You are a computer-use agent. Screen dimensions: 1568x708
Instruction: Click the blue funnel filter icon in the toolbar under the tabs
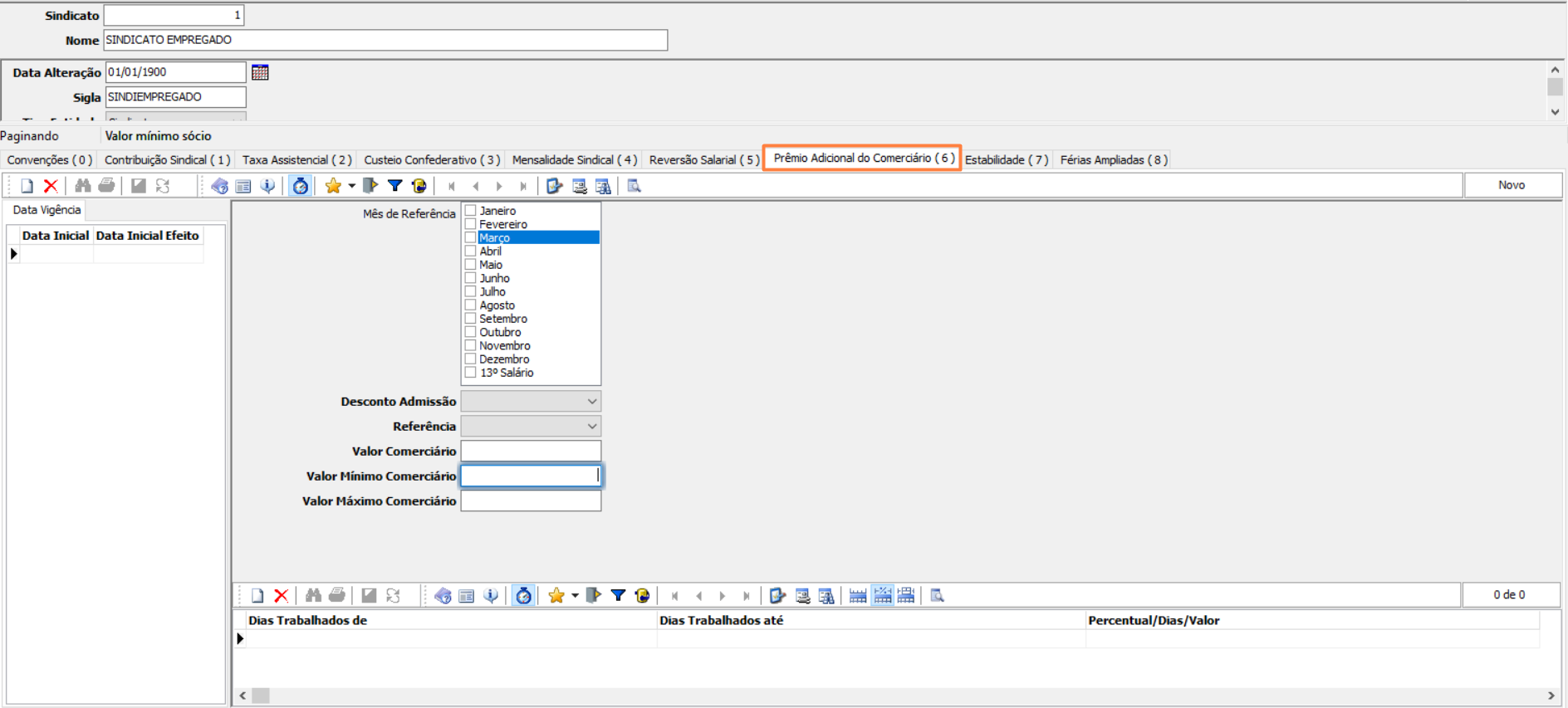pyautogui.click(x=395, y=186)
